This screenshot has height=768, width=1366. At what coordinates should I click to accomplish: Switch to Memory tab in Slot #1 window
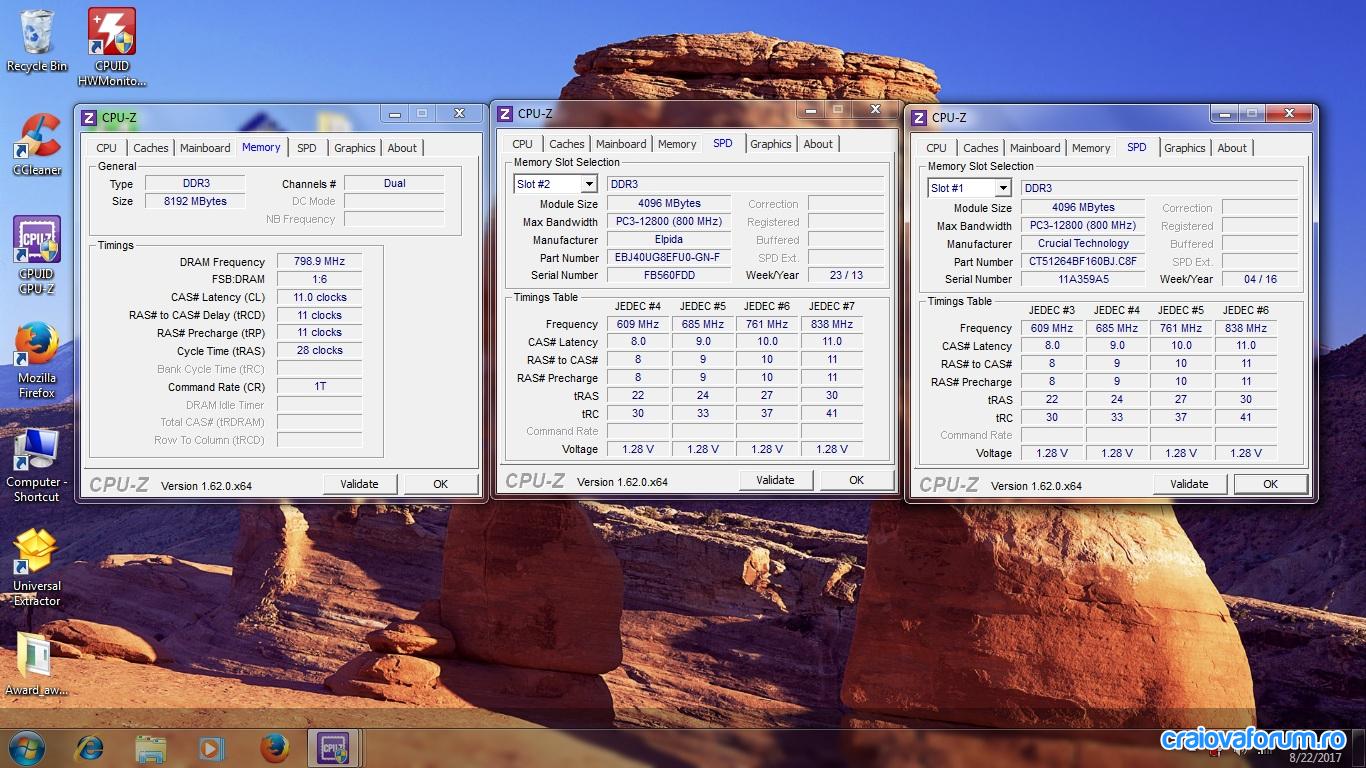point(1091,148)
